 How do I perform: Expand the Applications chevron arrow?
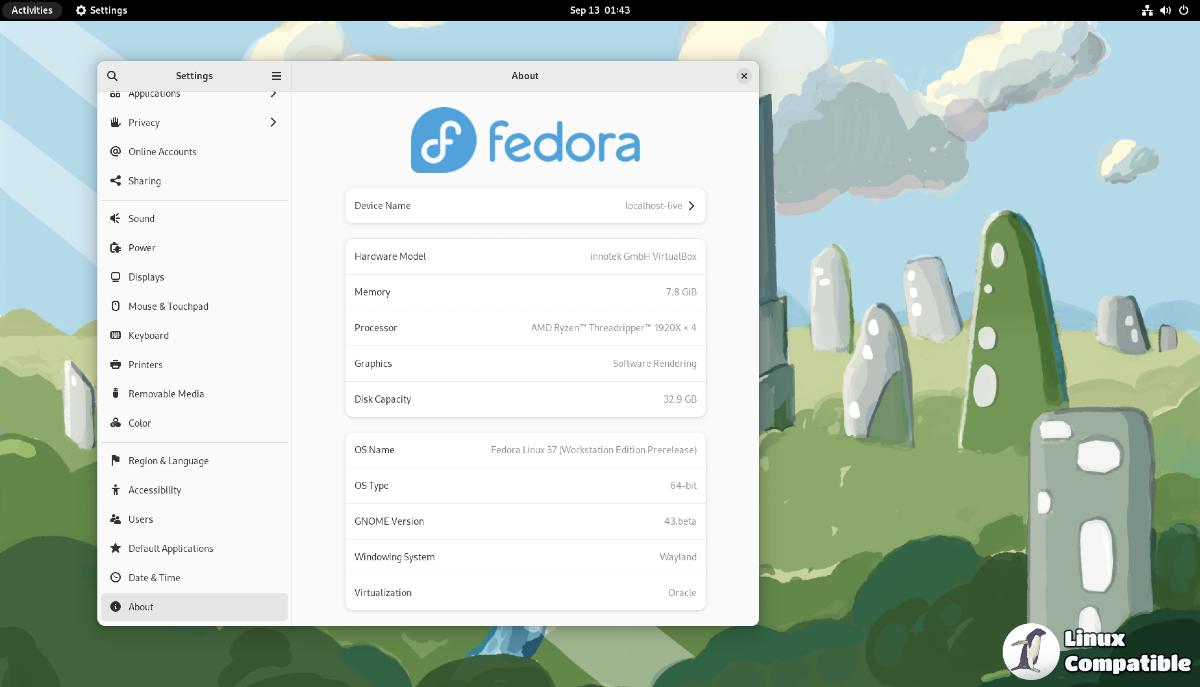(273, 94)
